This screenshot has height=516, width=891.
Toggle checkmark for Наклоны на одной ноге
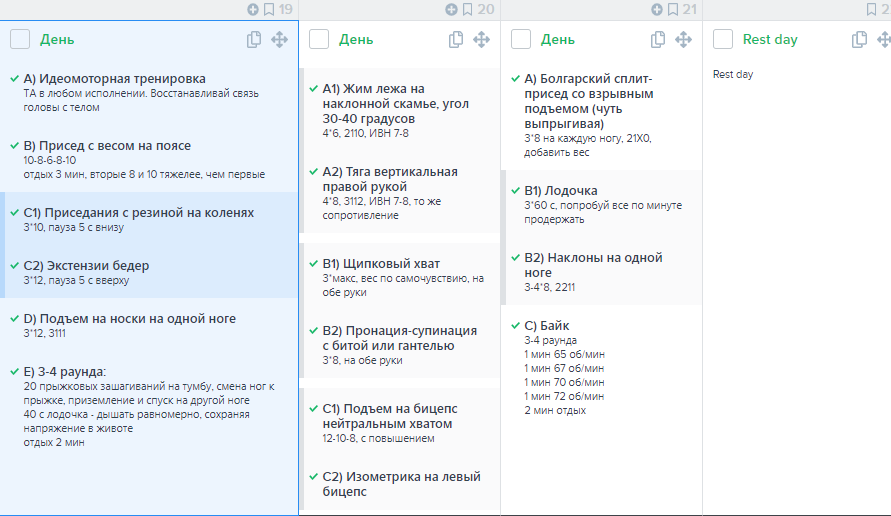(x=515, y=257)
